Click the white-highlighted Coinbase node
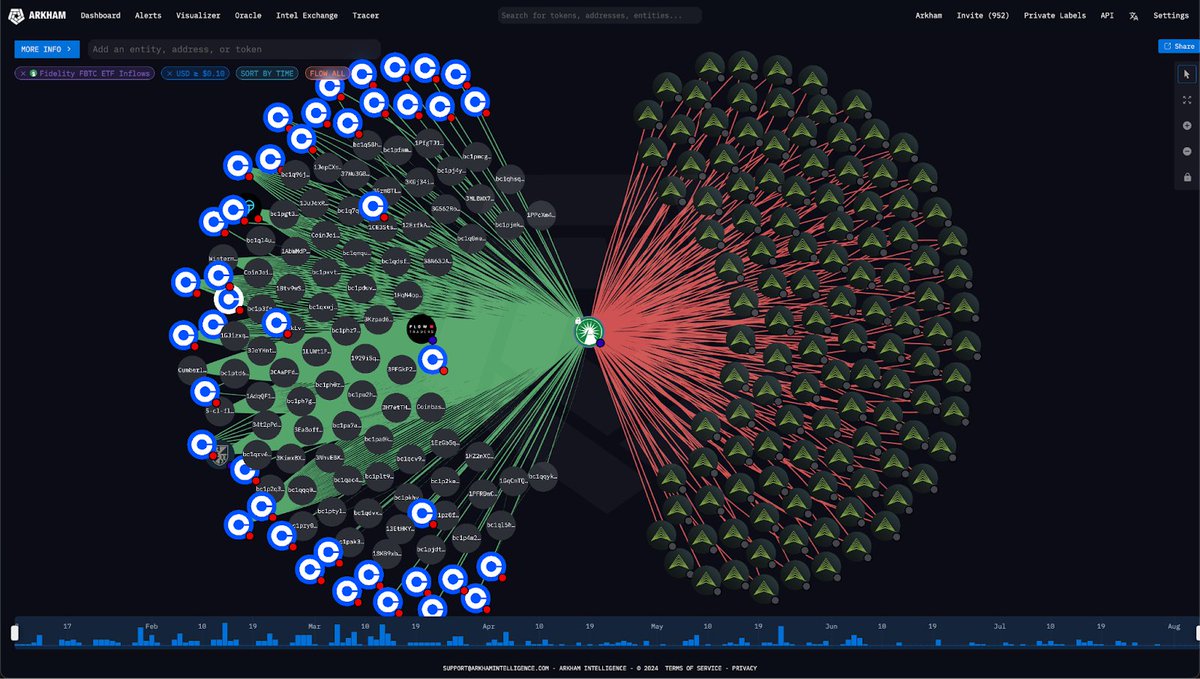The height and width of the screenshot is (679, 1200). (x=229, y=298)
